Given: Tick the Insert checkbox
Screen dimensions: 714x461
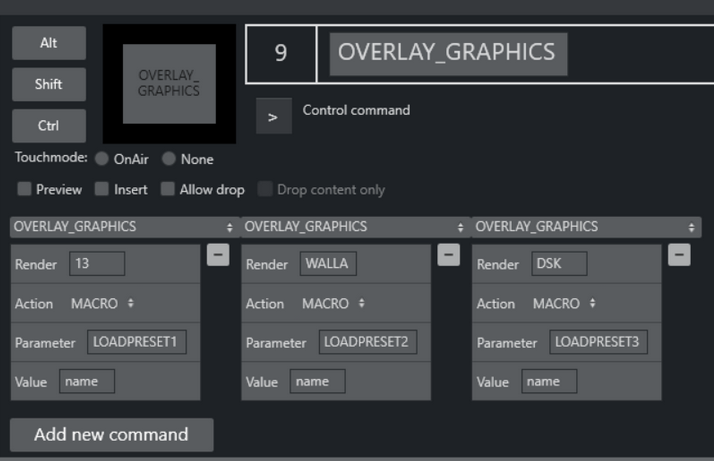Looking at the screenshot, I should (x=102, y=189).
